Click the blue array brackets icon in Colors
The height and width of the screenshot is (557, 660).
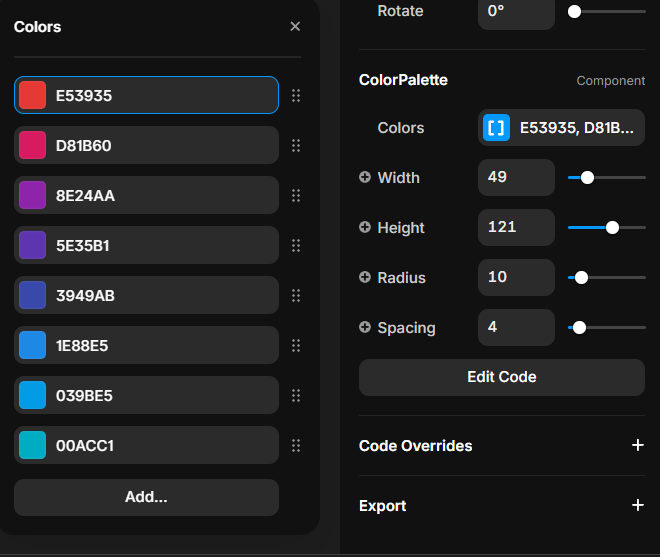click(496, 128)
